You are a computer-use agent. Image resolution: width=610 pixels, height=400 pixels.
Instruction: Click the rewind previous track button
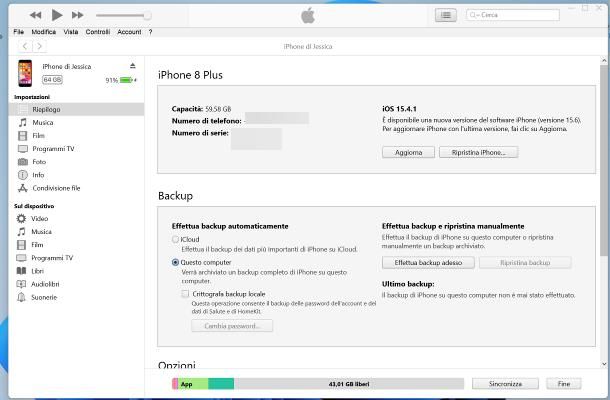coord(35,15)
